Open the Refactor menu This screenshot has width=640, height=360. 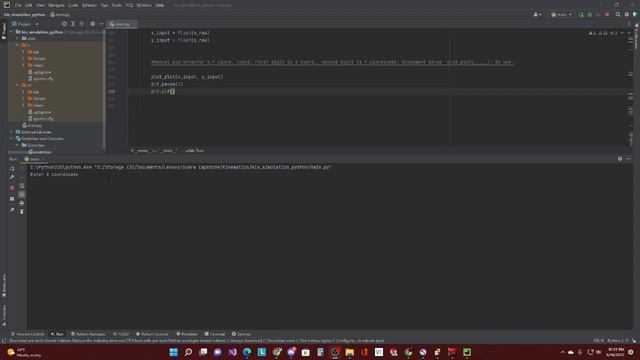click(x=89, y=5)
